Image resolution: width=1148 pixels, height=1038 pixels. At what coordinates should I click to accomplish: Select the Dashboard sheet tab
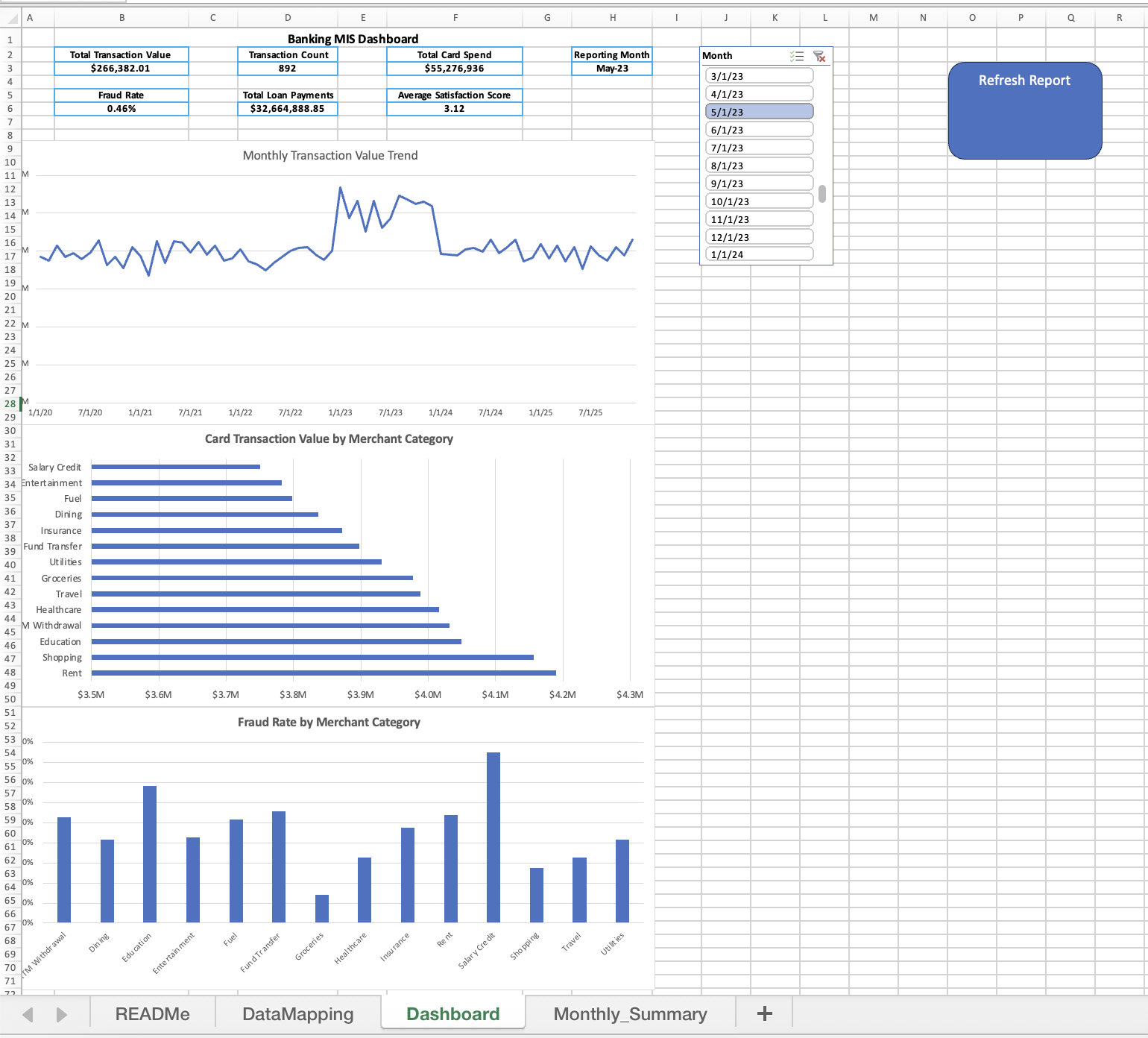(453, 1014)
